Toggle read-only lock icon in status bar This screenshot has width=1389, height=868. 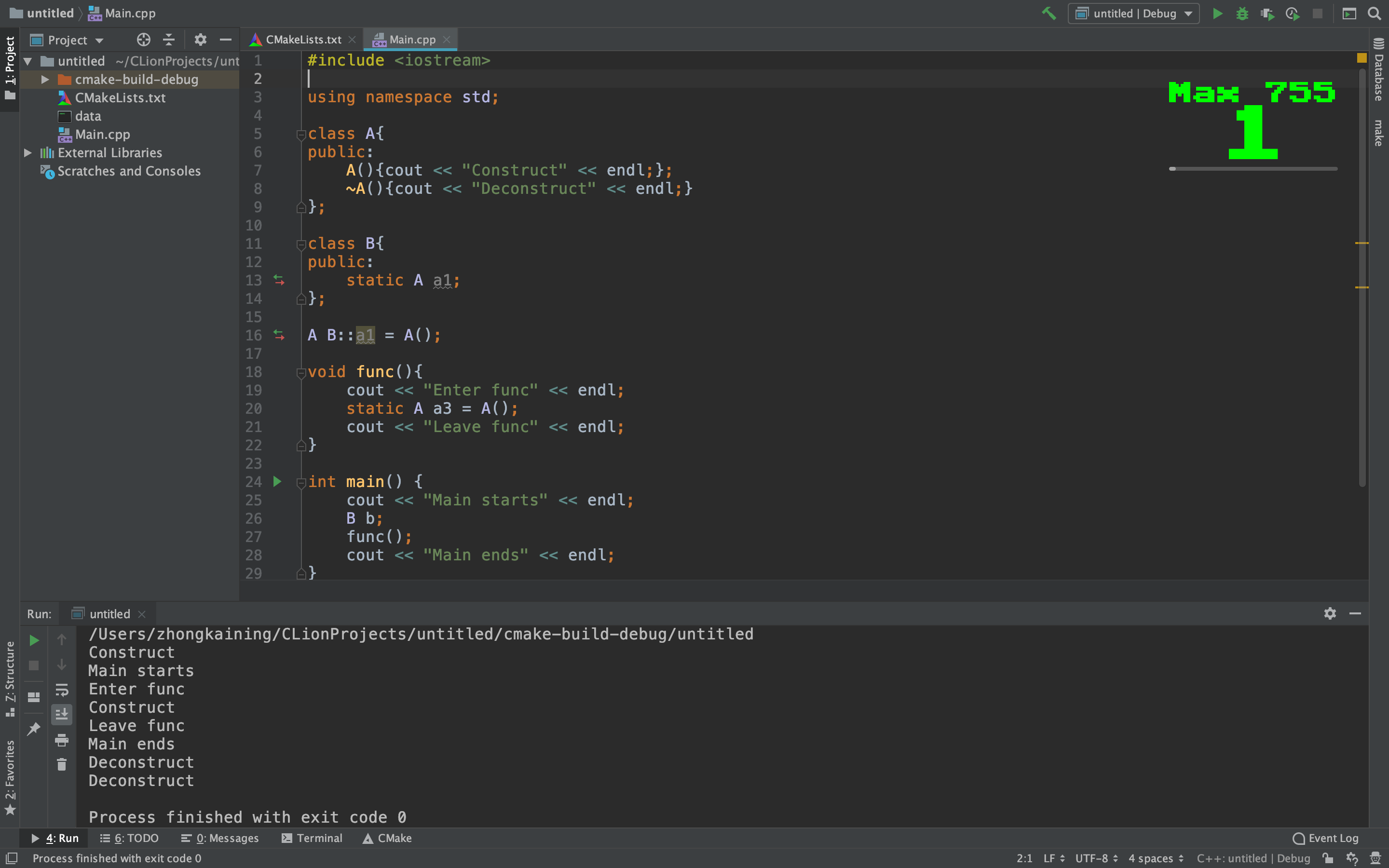pyautogui.click(x=1328, y=858)
